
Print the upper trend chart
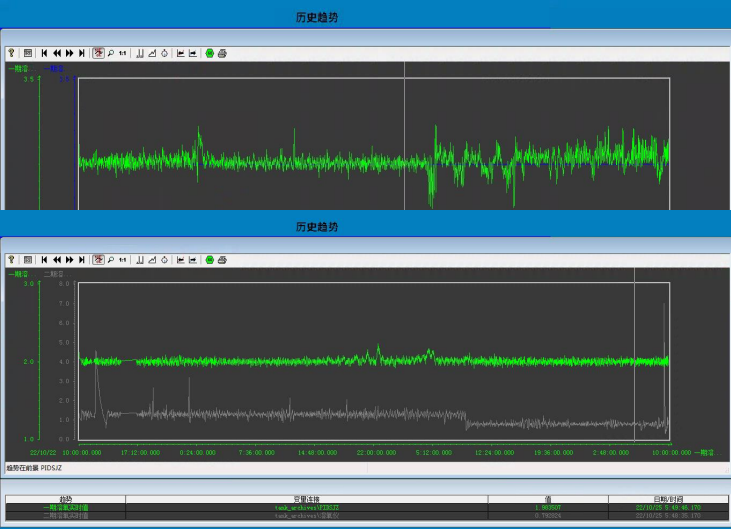(222, 53)
